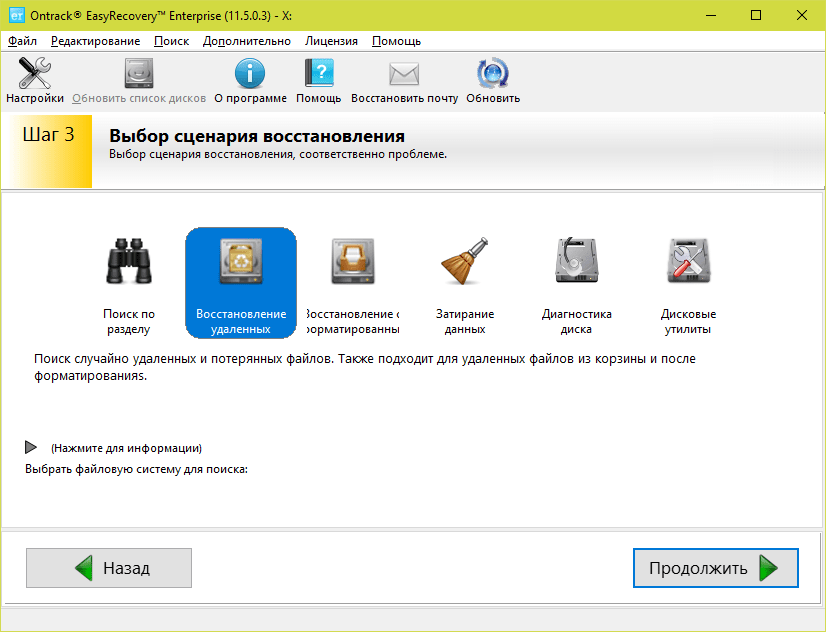Click the EasyRecovery app icon in title bar
The image size is (826, 632).
(x=17, y=15)
